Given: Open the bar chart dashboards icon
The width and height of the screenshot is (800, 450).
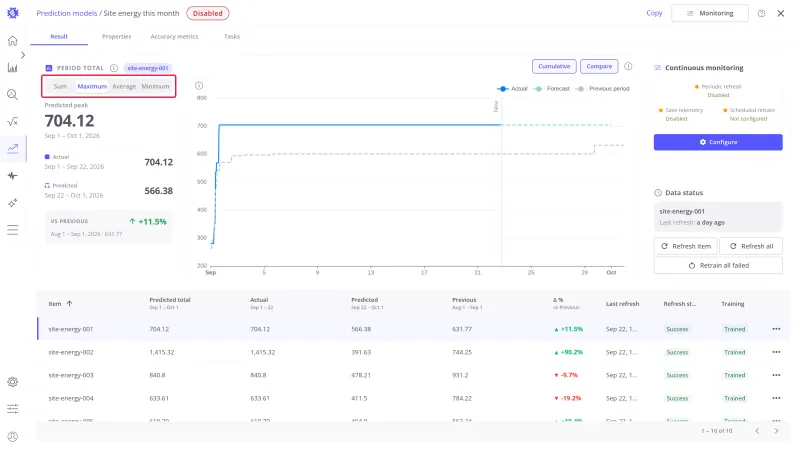Looking at the screenshot, I should coord(13,67).
